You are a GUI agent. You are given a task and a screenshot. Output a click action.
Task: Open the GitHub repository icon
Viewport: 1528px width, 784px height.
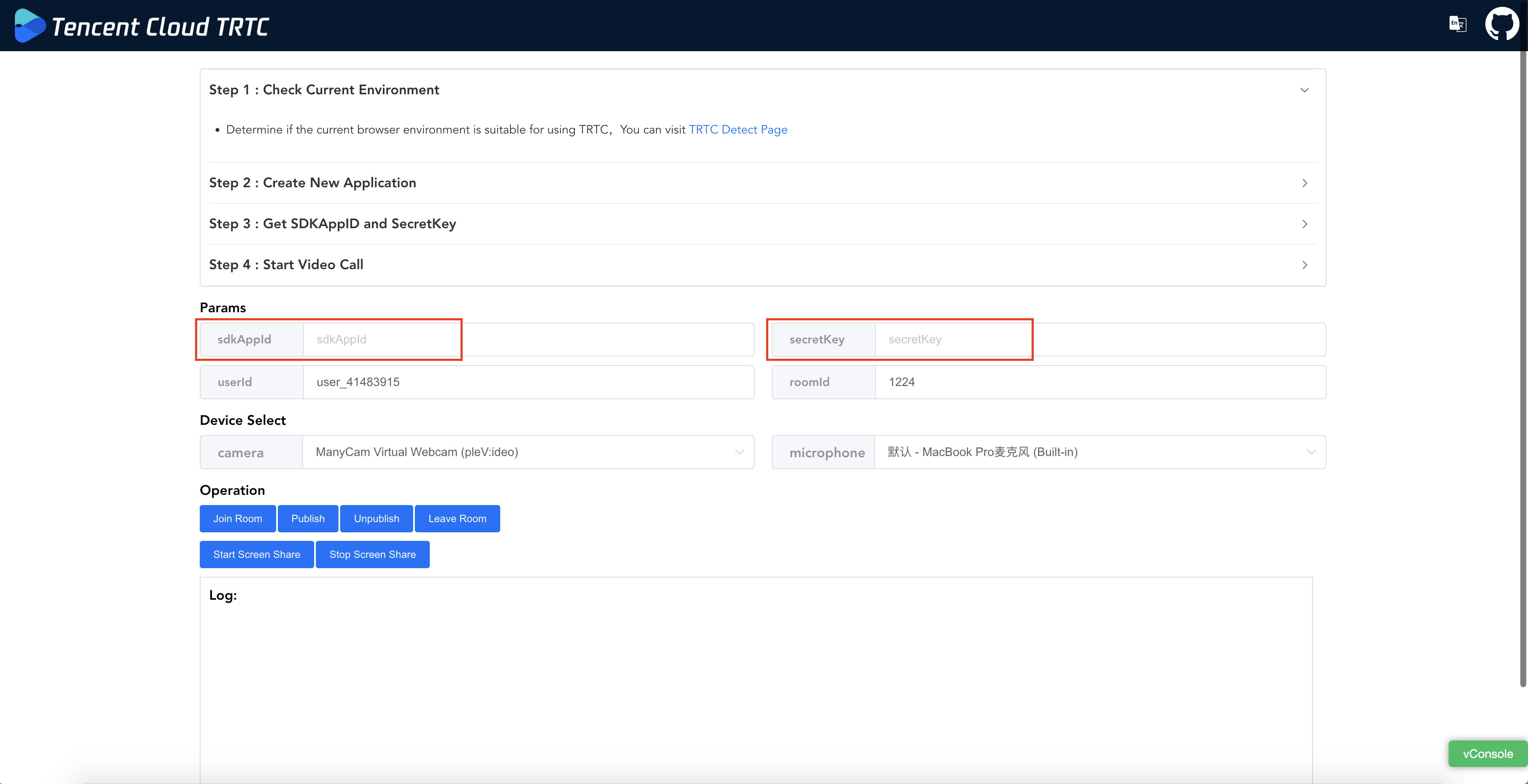1501,24
